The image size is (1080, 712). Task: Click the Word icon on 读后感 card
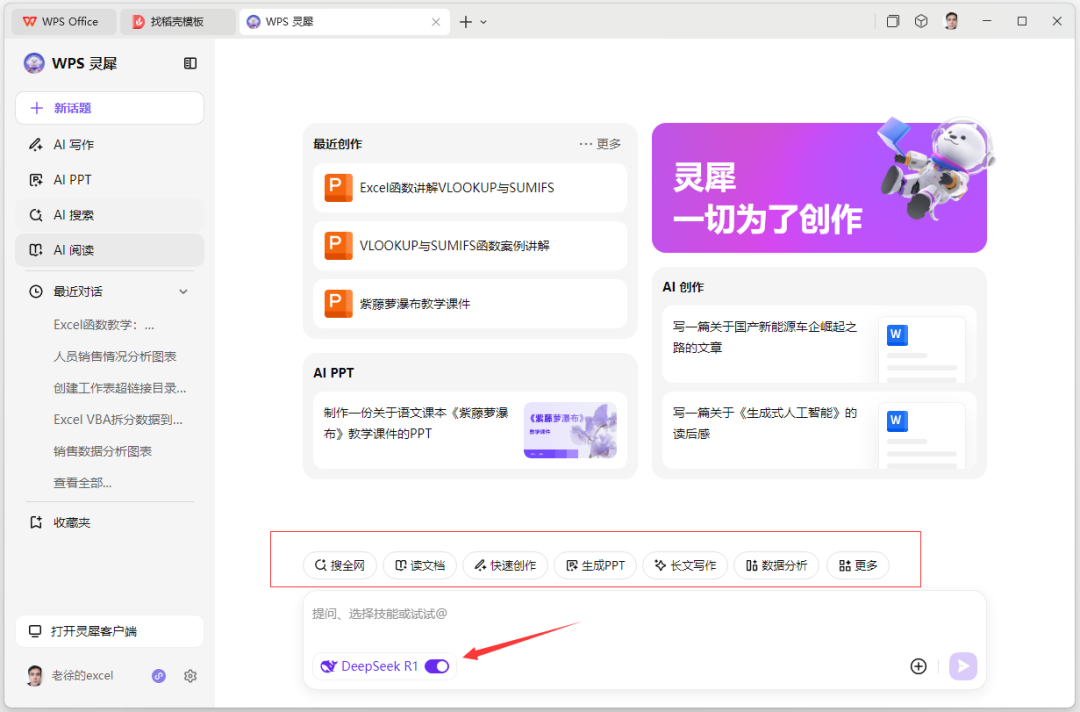[897, 421]
